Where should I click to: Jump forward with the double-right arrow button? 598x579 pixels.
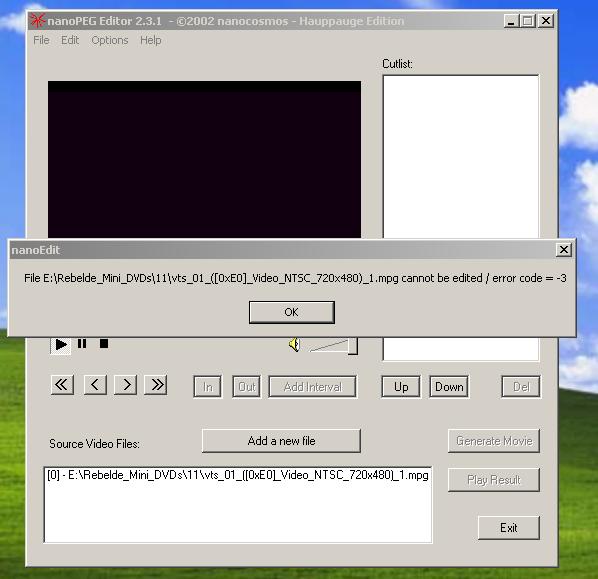(x=156, y=385)
